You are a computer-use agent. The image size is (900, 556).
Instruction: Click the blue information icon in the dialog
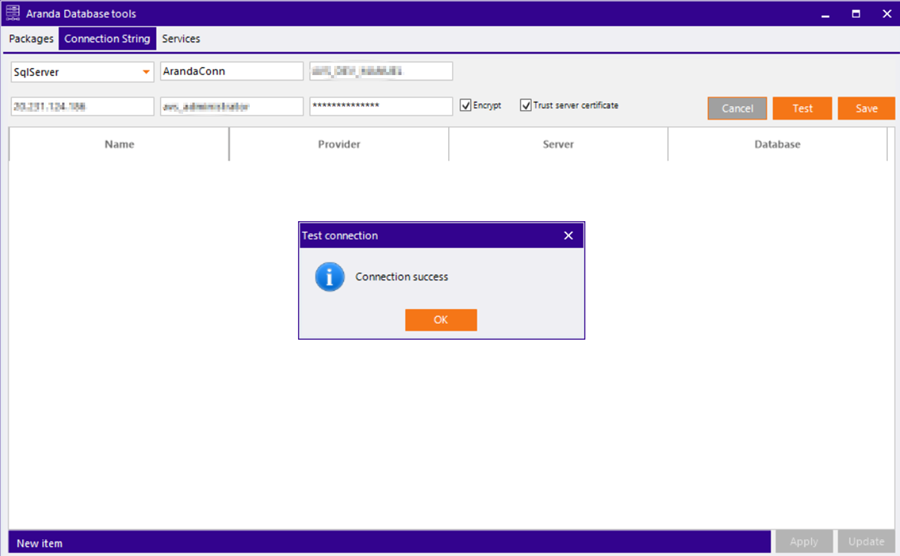pyautogui.click(x=330, y=277)
